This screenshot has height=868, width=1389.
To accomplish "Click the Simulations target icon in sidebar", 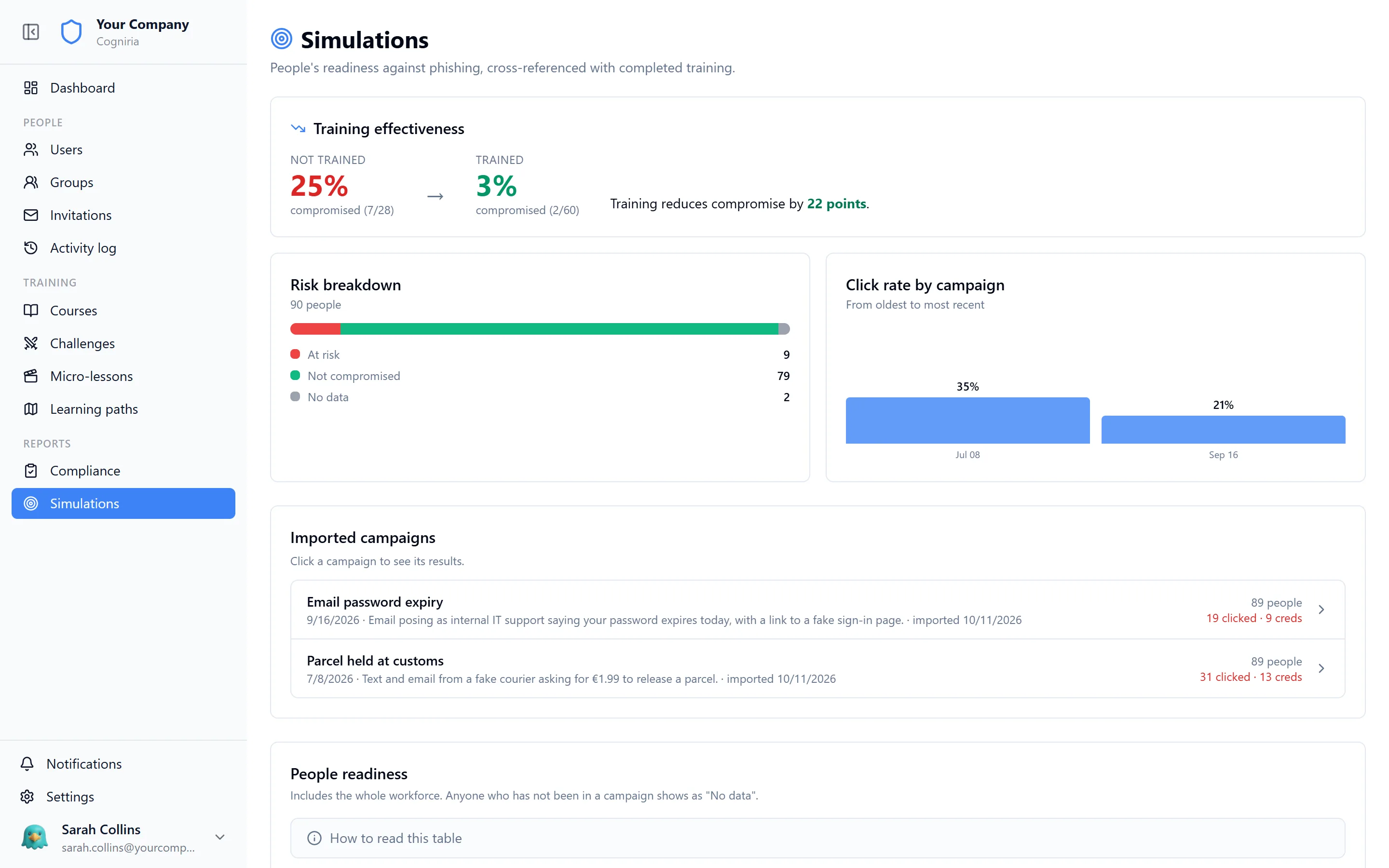I will (31, 503).
